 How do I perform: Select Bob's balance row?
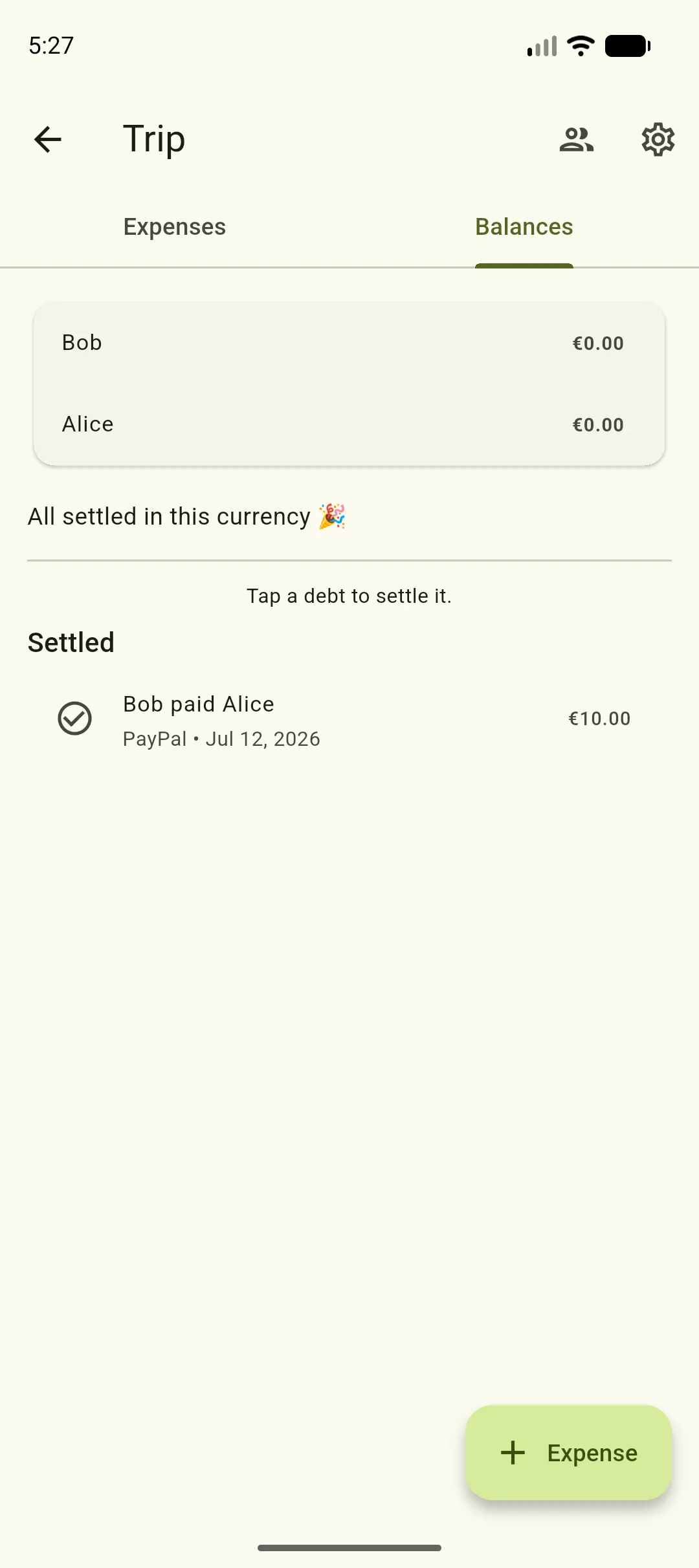pyautogui.click(x=349, y=343)
